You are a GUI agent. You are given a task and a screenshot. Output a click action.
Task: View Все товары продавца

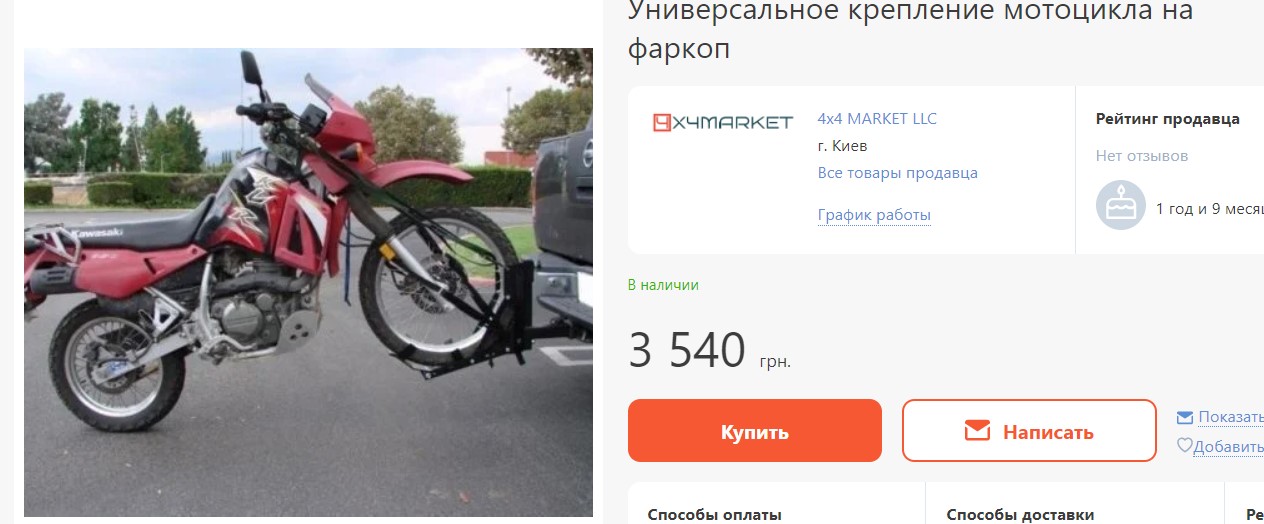pos(897,173)
